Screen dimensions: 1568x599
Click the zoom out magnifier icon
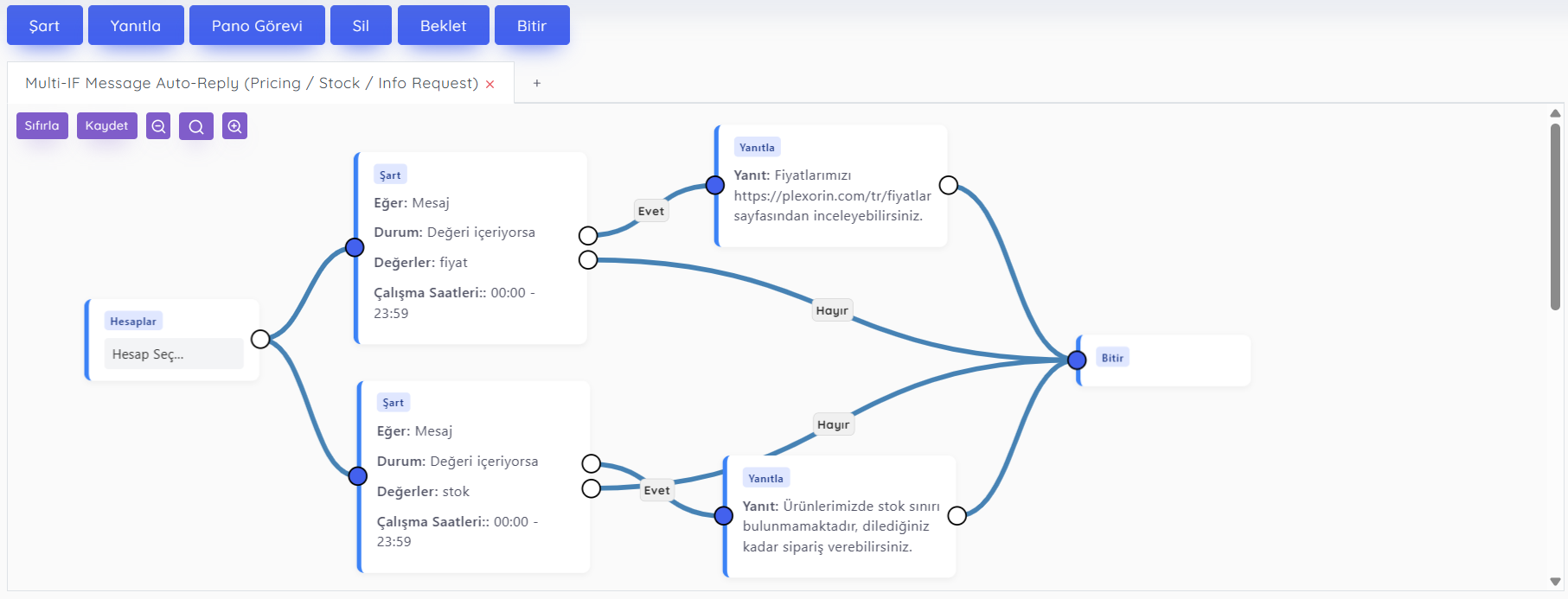tap(158, 126)
